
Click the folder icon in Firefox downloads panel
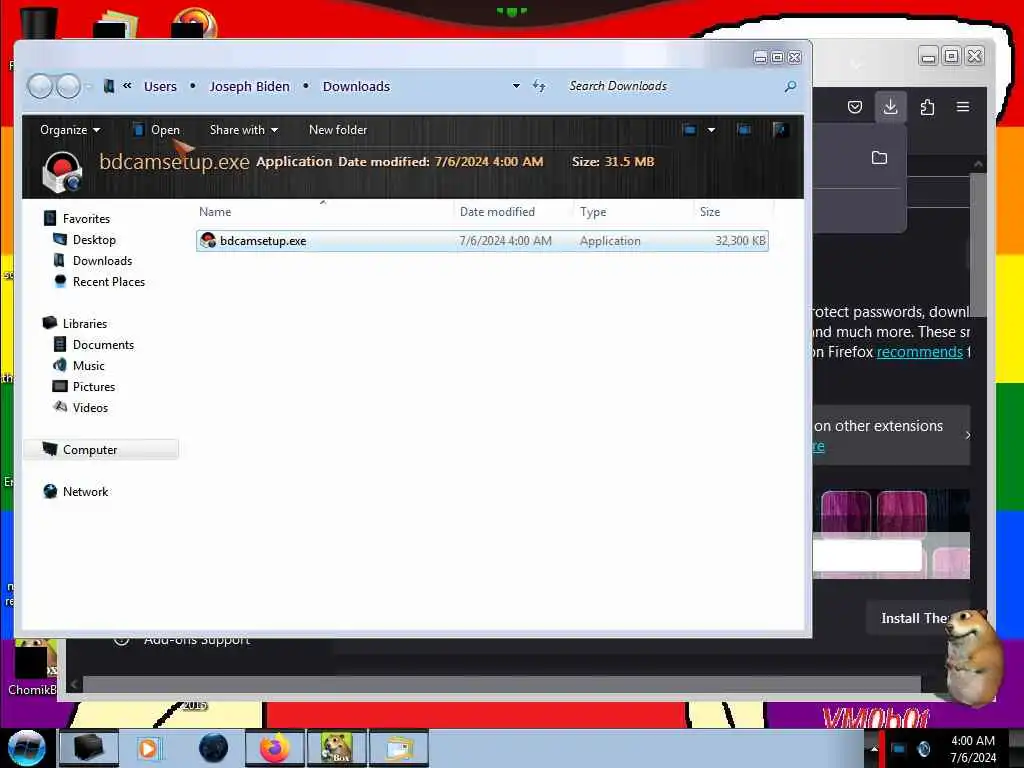879,157
